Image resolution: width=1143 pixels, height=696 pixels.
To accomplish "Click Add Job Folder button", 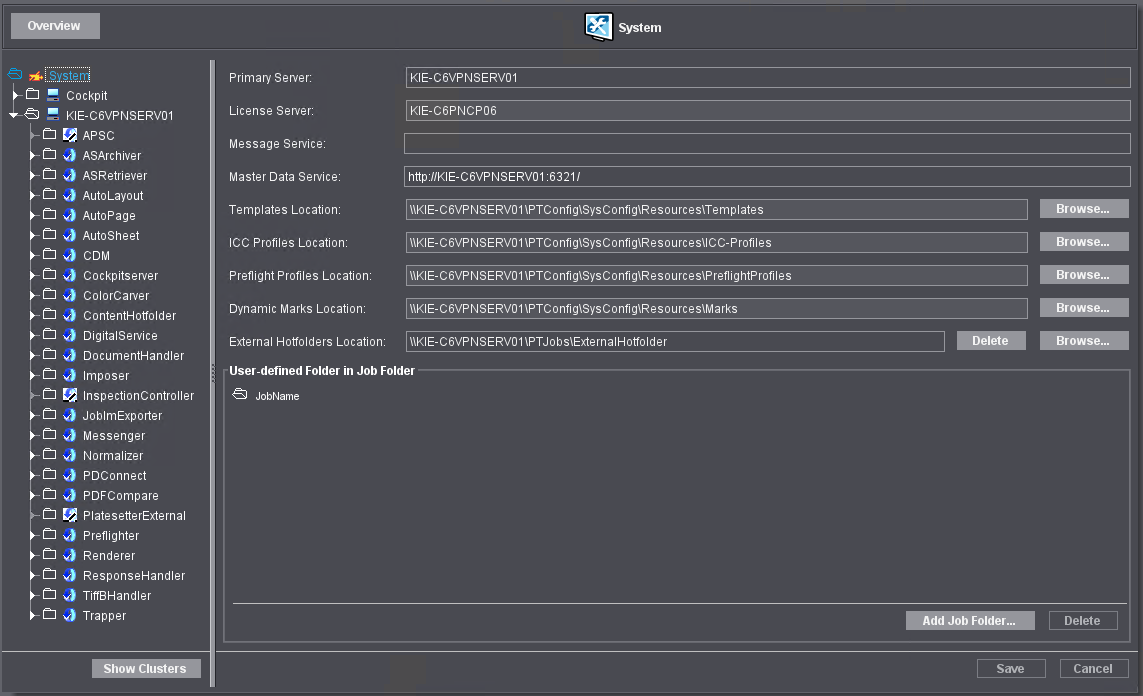I will coord(969,621).
